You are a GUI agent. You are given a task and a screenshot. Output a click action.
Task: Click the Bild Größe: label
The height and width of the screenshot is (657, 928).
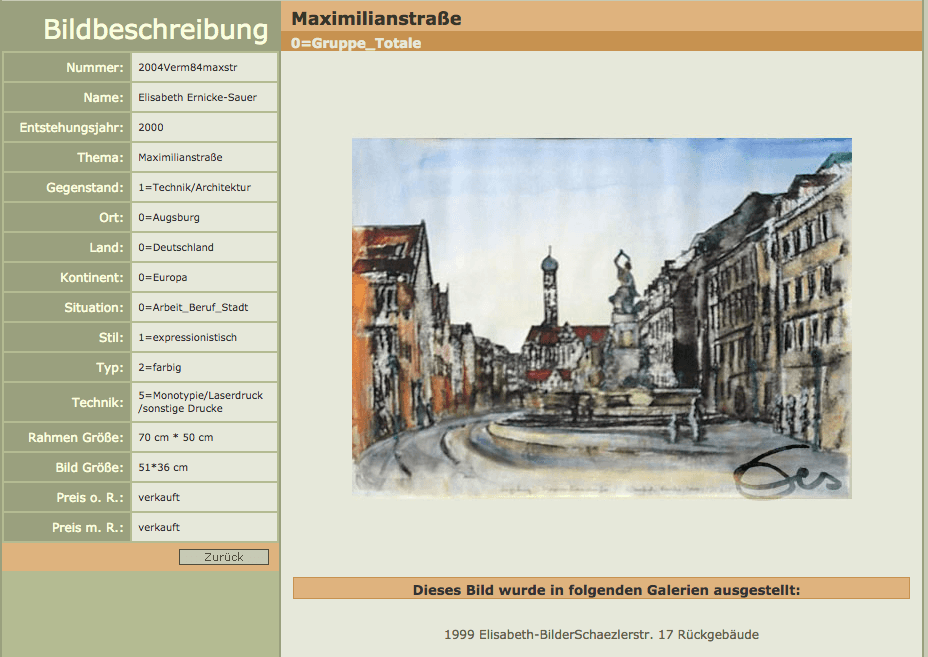tap(89, 468)
